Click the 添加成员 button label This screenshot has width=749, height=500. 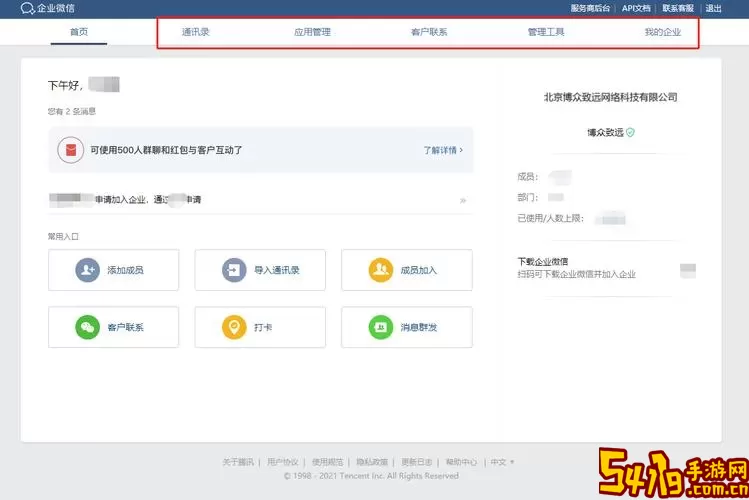coord(125,270)
